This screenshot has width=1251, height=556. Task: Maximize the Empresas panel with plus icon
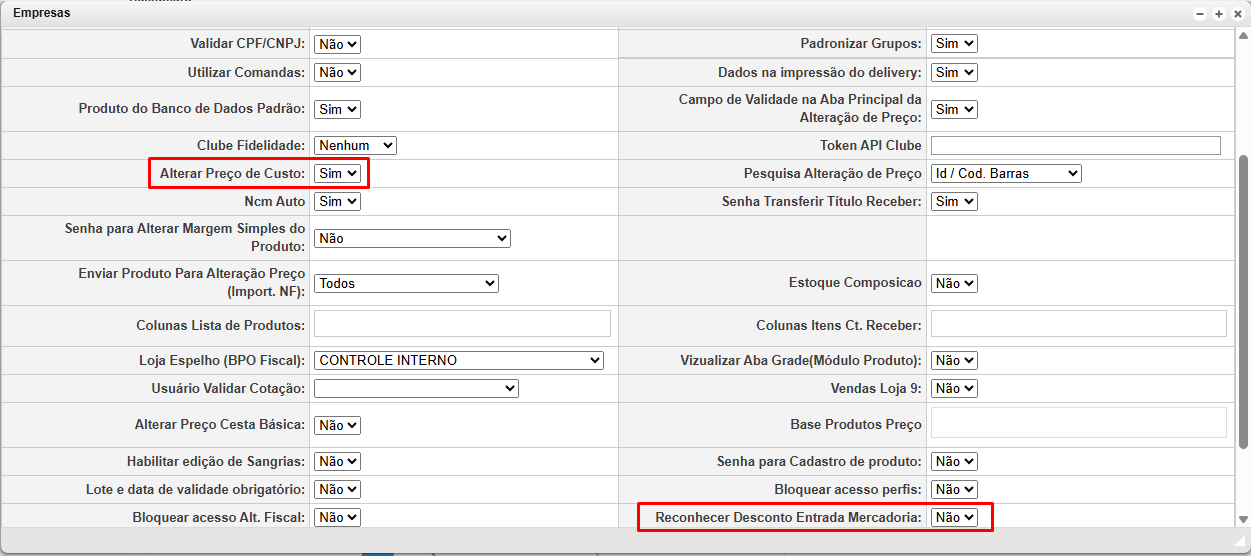click(x=1218, y=14)
